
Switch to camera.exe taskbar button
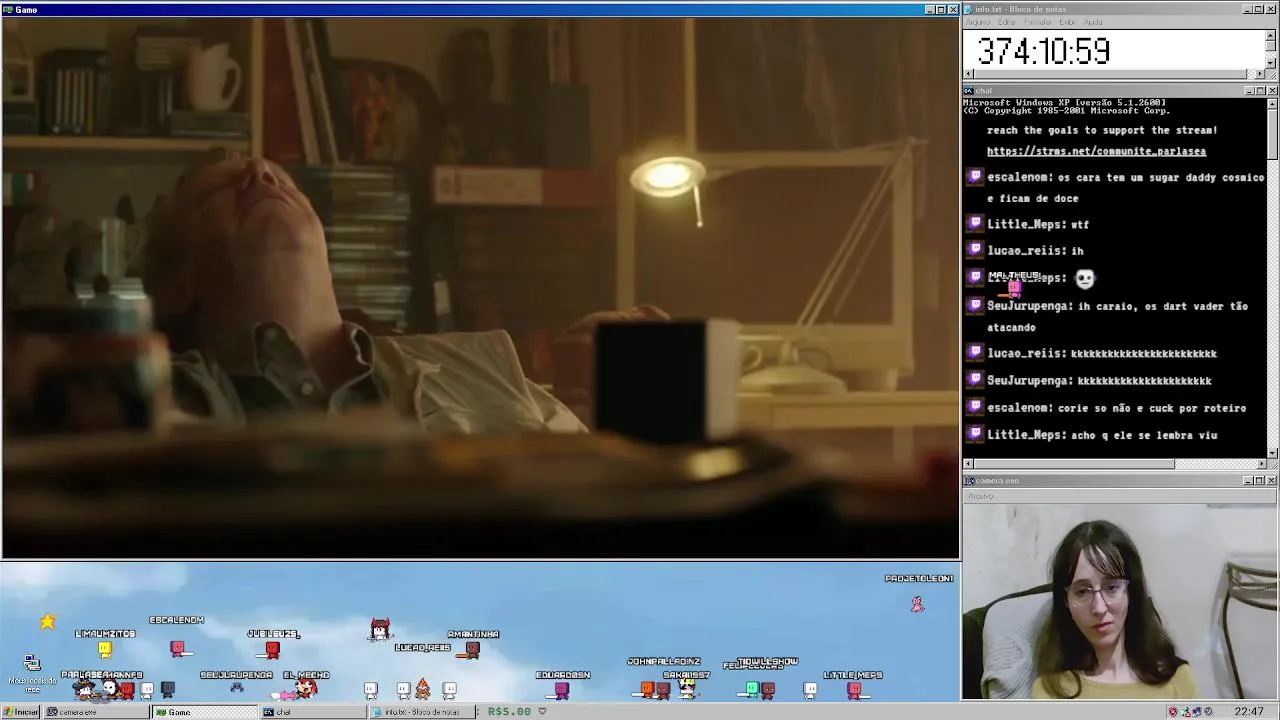tap(97, 712)
